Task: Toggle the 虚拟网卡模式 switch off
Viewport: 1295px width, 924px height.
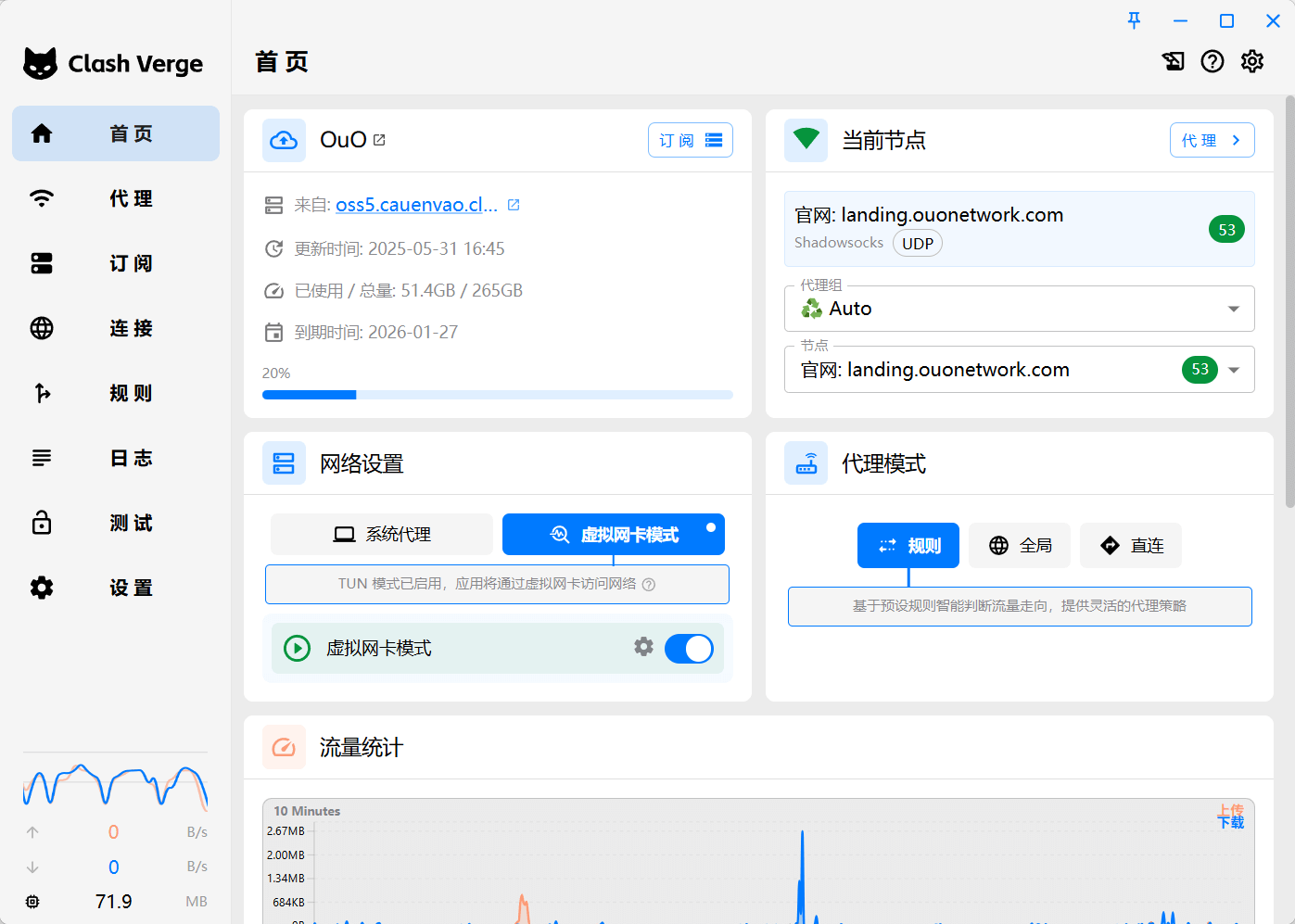Action: (x=690, y=649)
